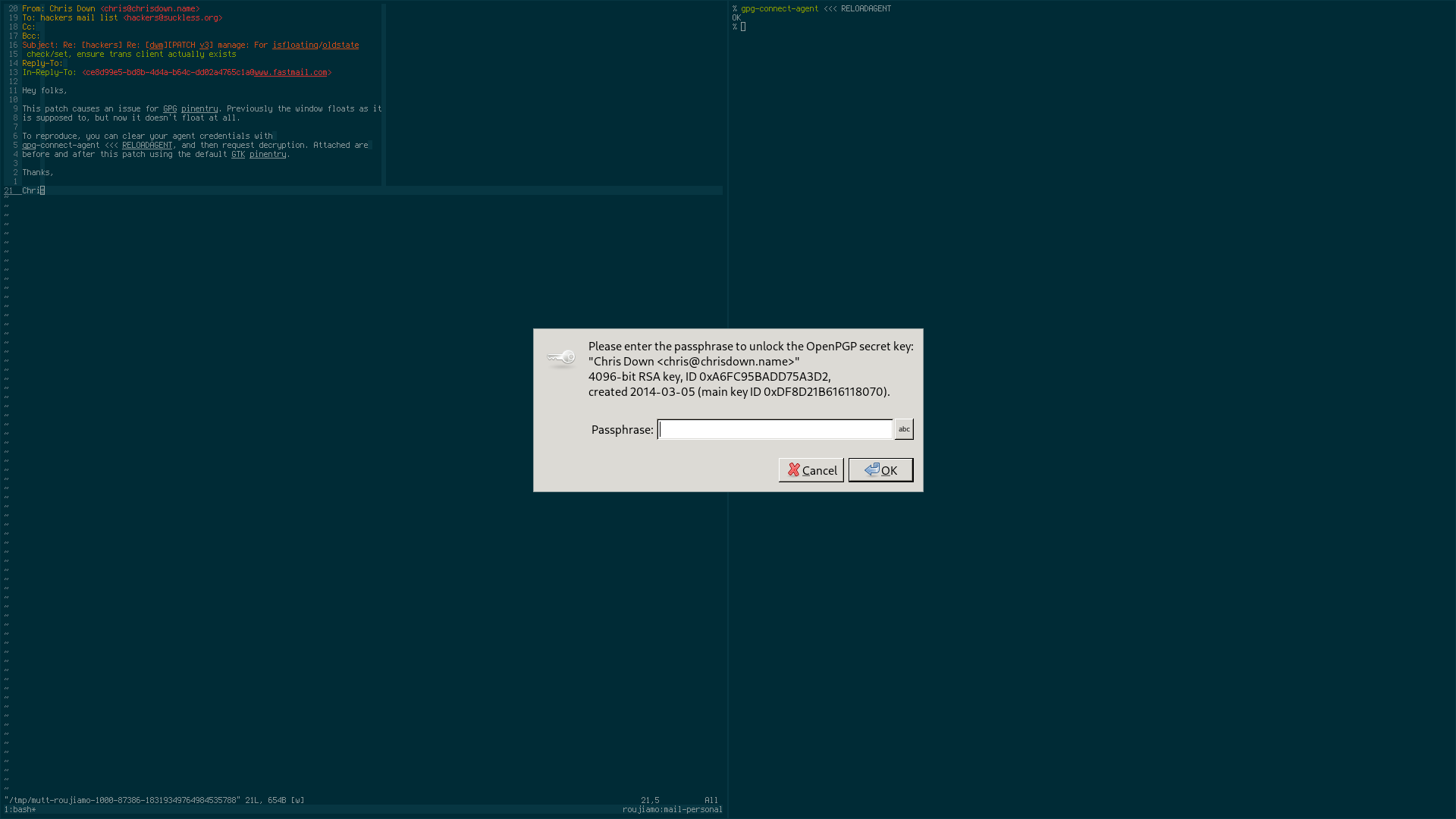Click 'Please enter the passphrase' prompt text
The image size is (1456, 819).
pos(751,347)
